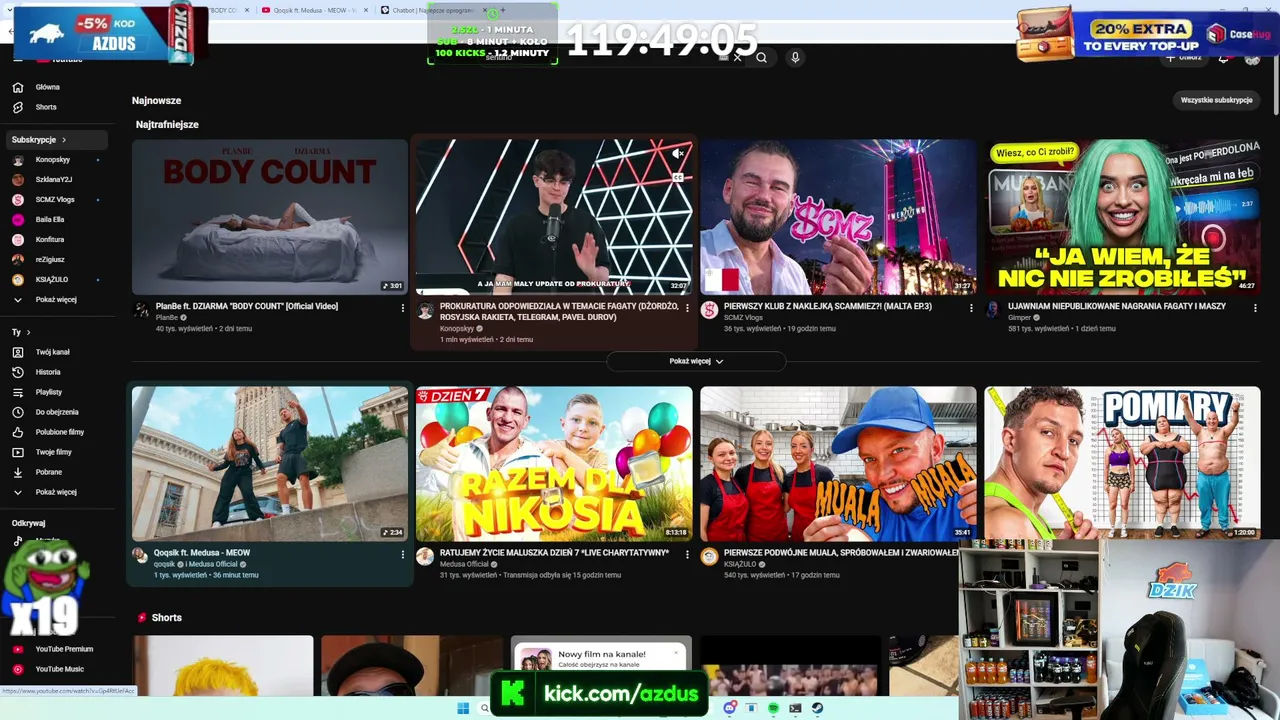
Task: Open the Gimper channel link under video
Action: (x=1020, y=317)
